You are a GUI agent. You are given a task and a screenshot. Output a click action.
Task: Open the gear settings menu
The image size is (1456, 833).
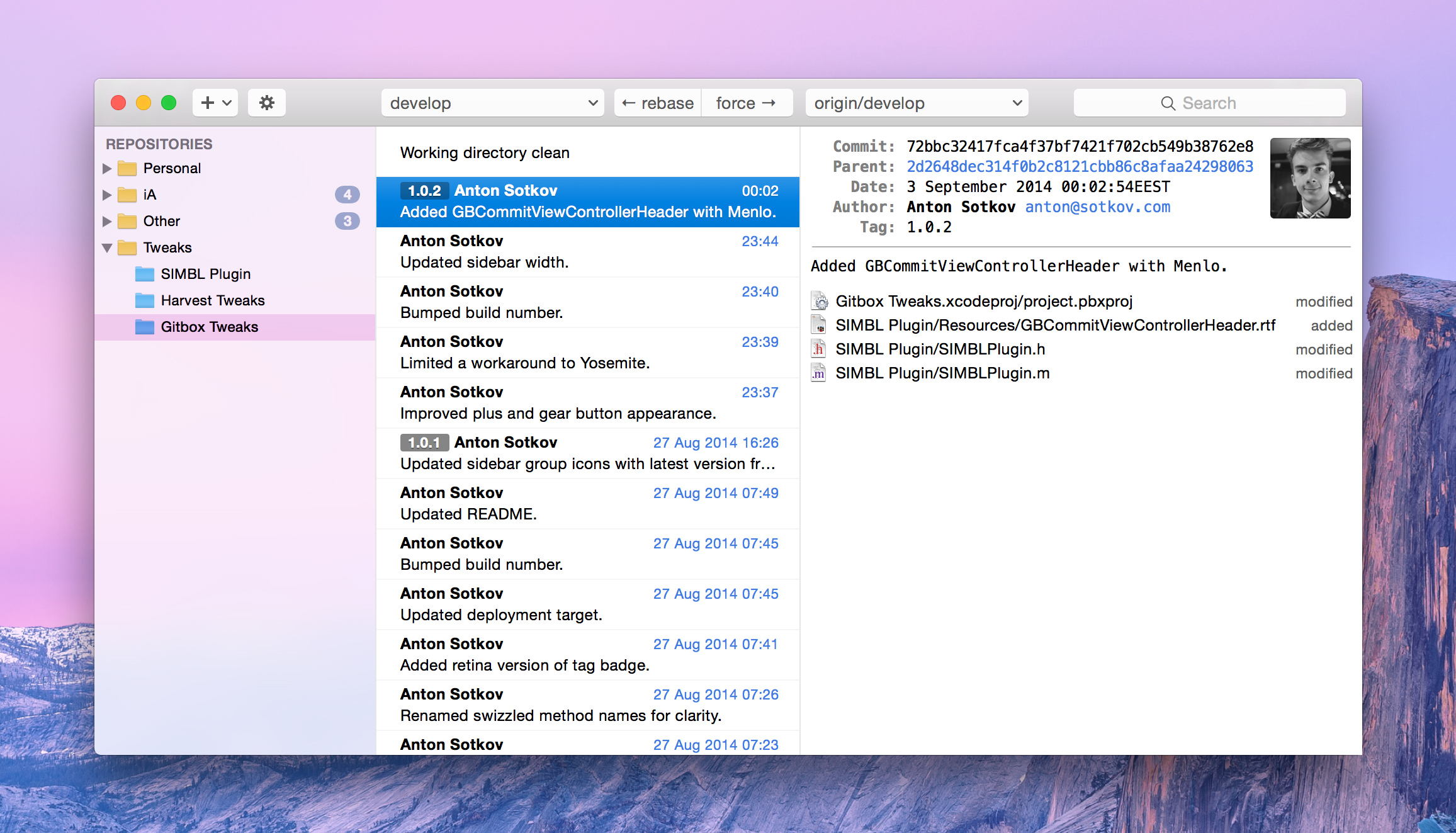pos(266,103)
